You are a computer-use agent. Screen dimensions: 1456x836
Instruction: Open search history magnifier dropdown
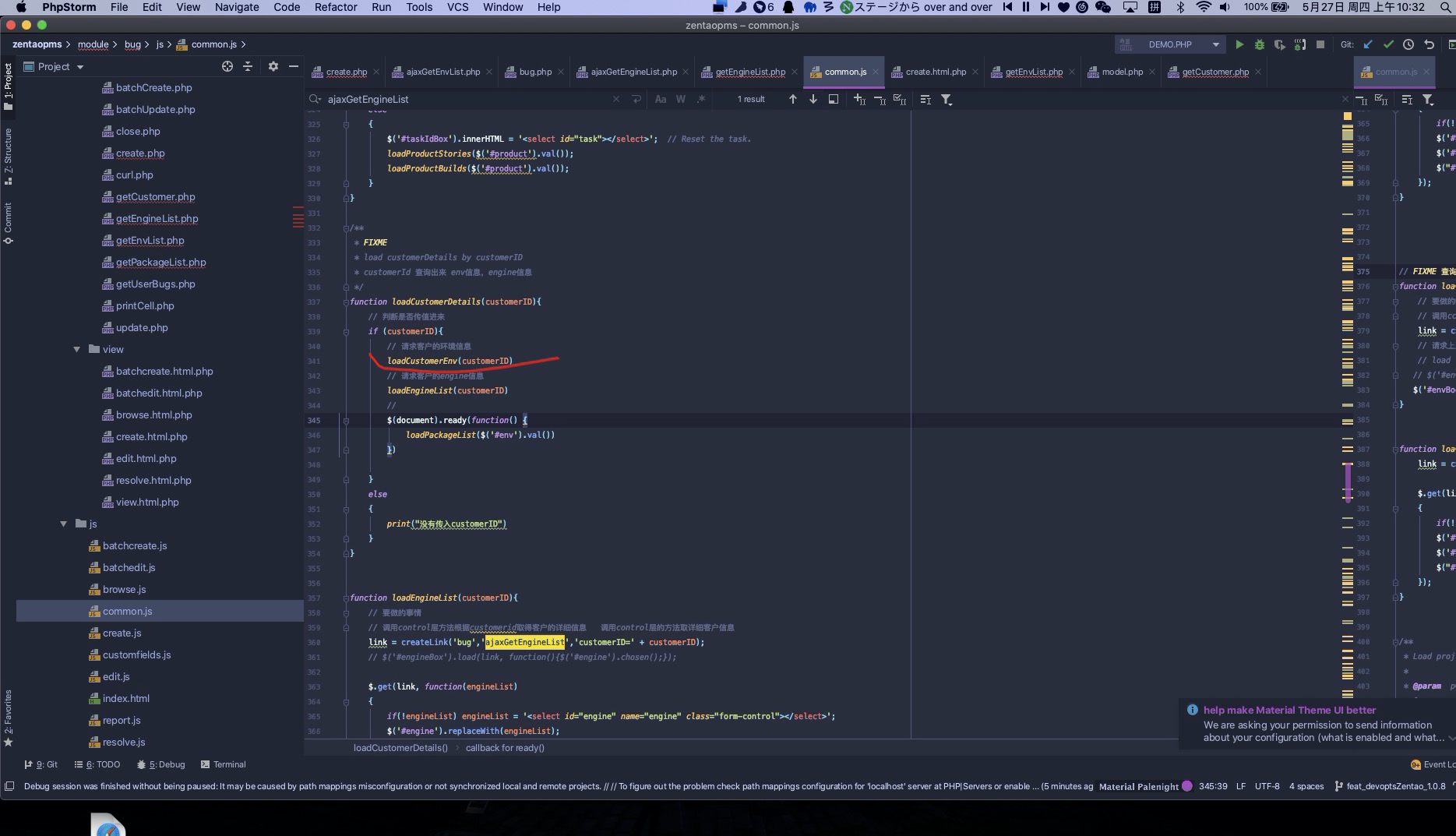coord(315,99)
